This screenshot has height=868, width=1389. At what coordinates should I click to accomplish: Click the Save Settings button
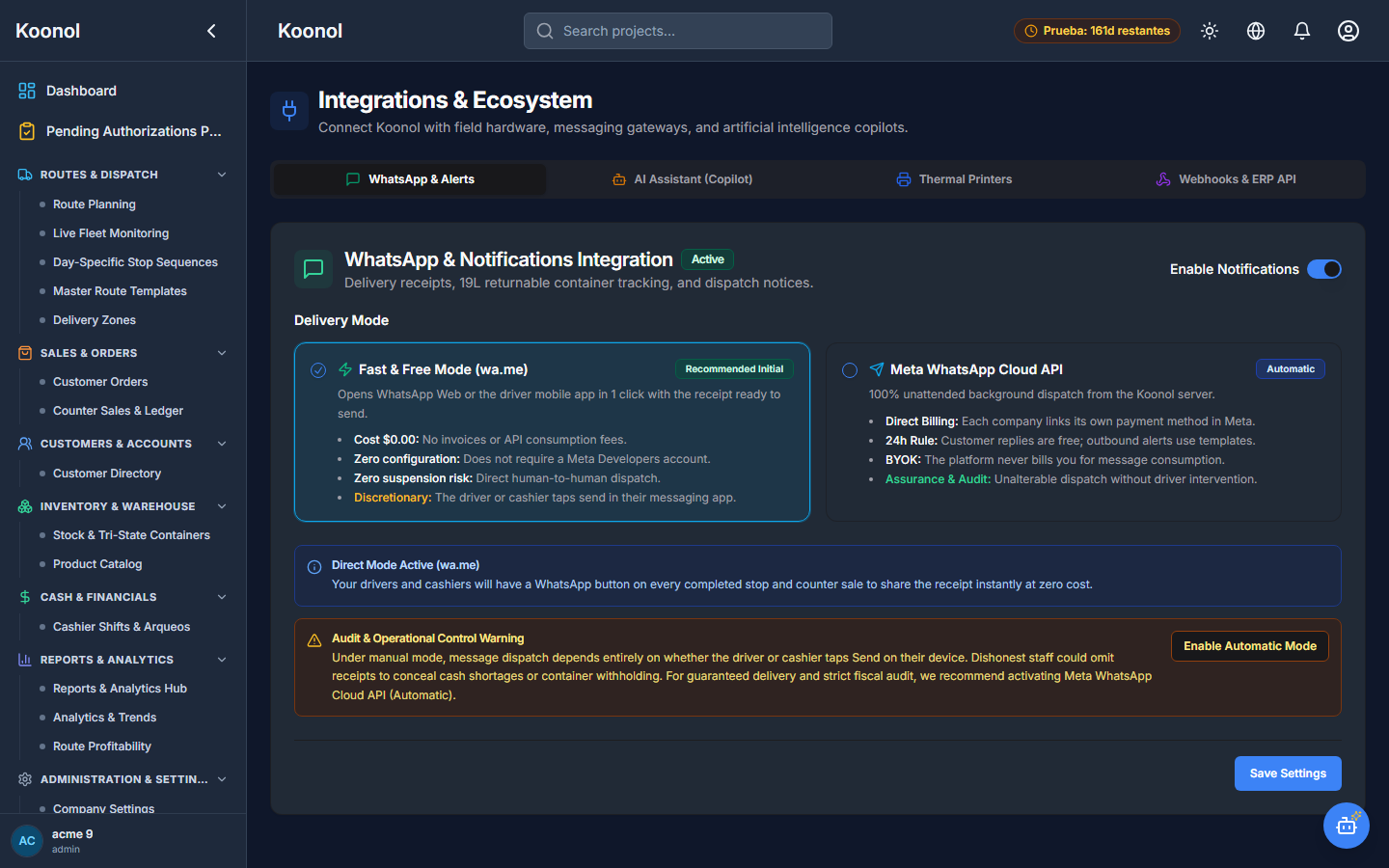1288,773
